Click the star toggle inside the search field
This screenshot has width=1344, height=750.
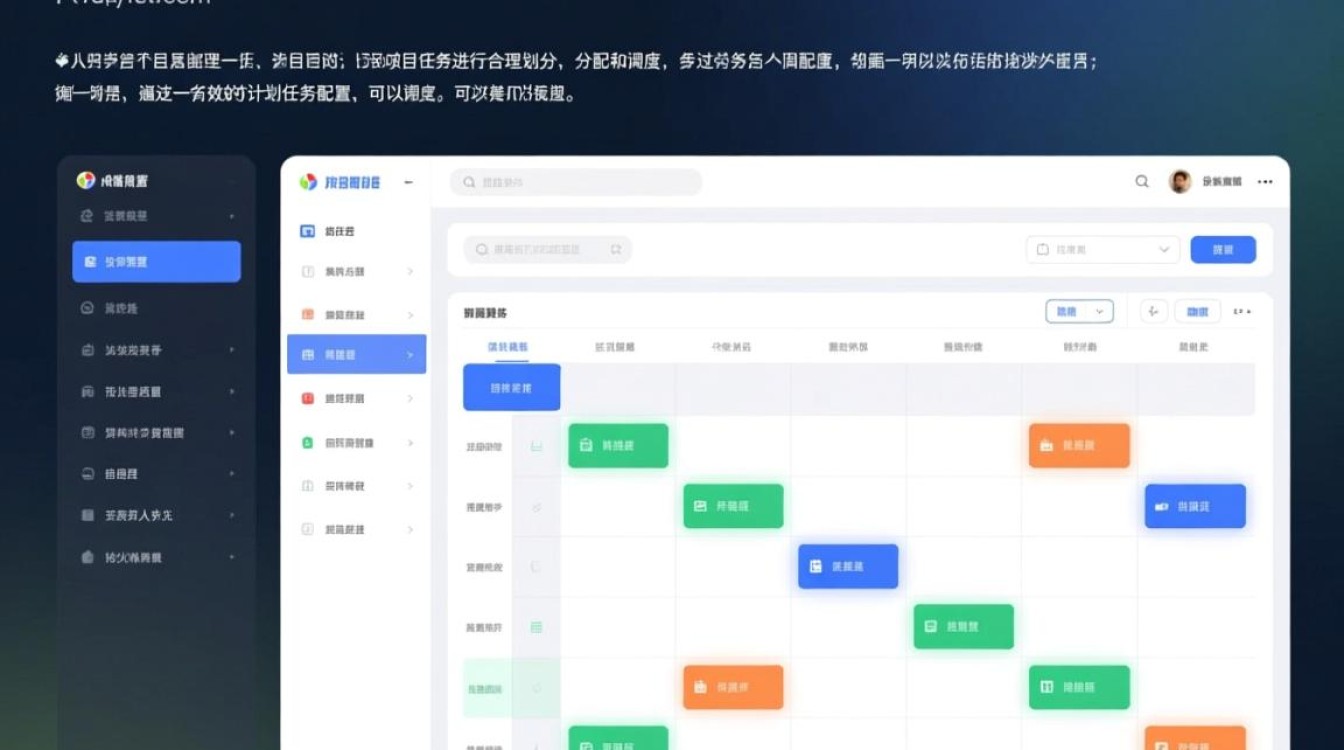point(617,250)
